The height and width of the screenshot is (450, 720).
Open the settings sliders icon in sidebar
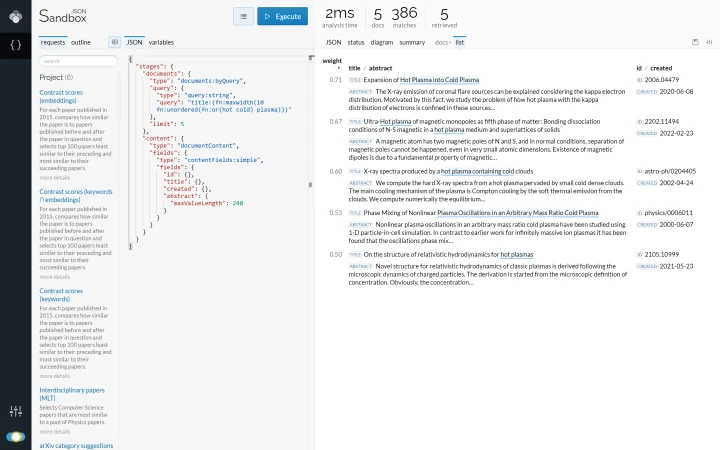click(x=16, y=411)
